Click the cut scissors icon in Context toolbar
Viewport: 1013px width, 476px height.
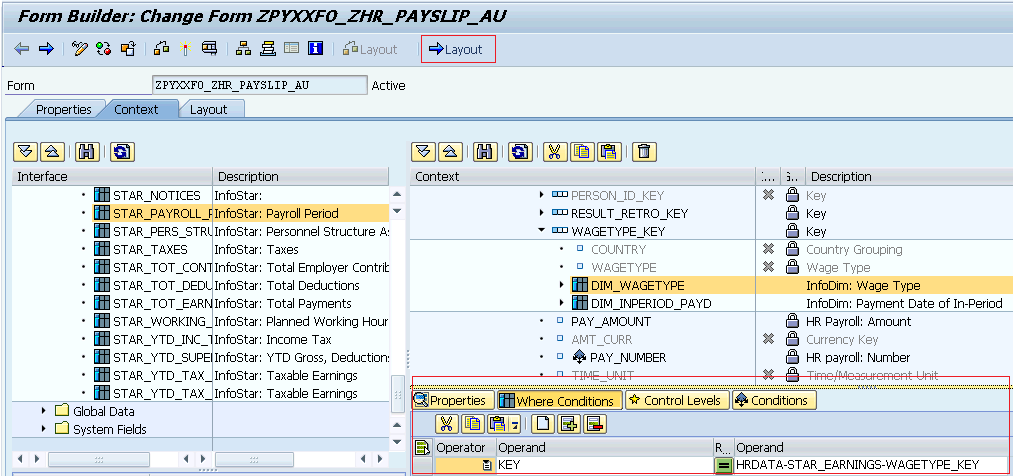(x=552, y=152)
